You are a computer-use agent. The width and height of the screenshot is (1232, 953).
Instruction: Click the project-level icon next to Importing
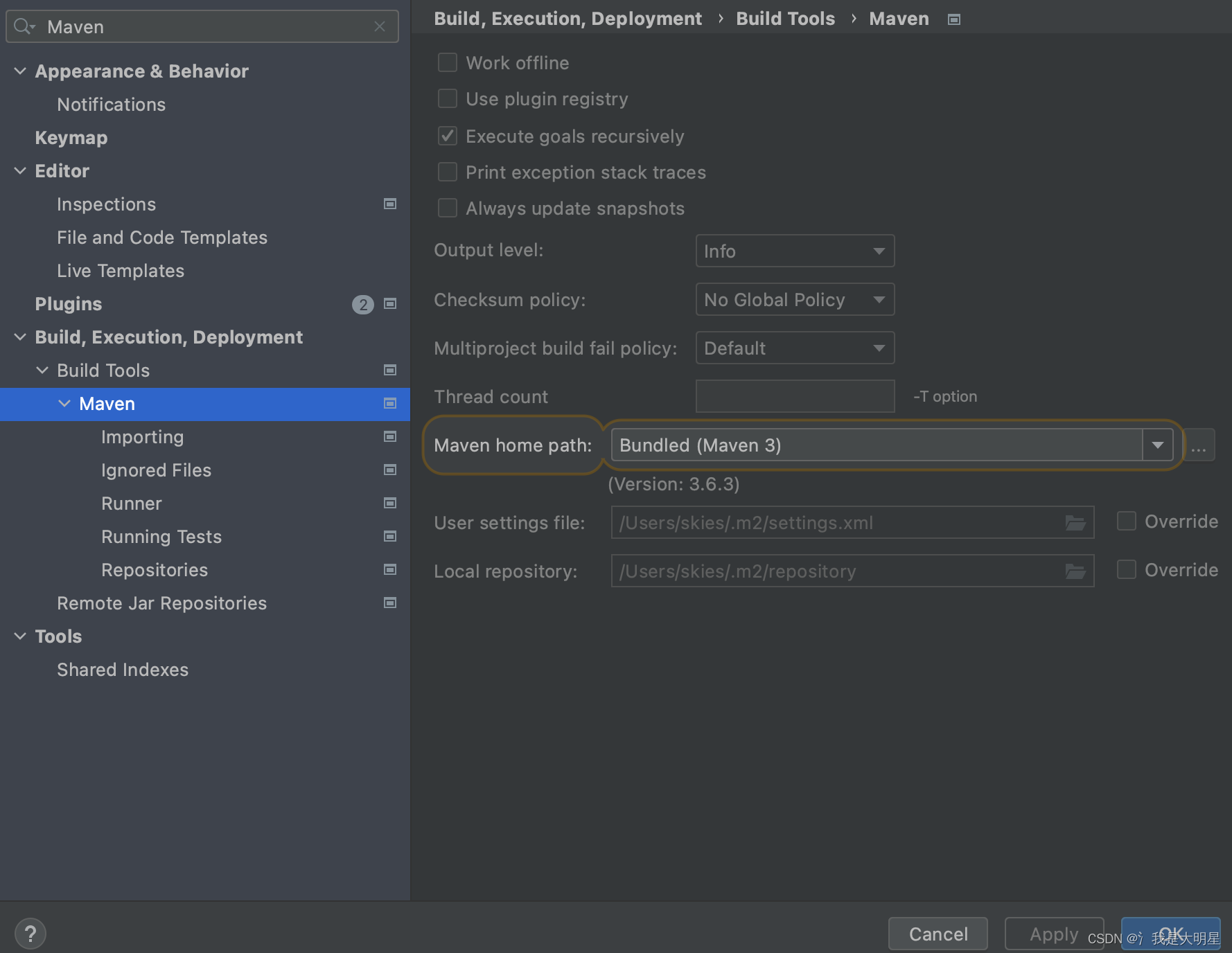click(x=390, y=436)
